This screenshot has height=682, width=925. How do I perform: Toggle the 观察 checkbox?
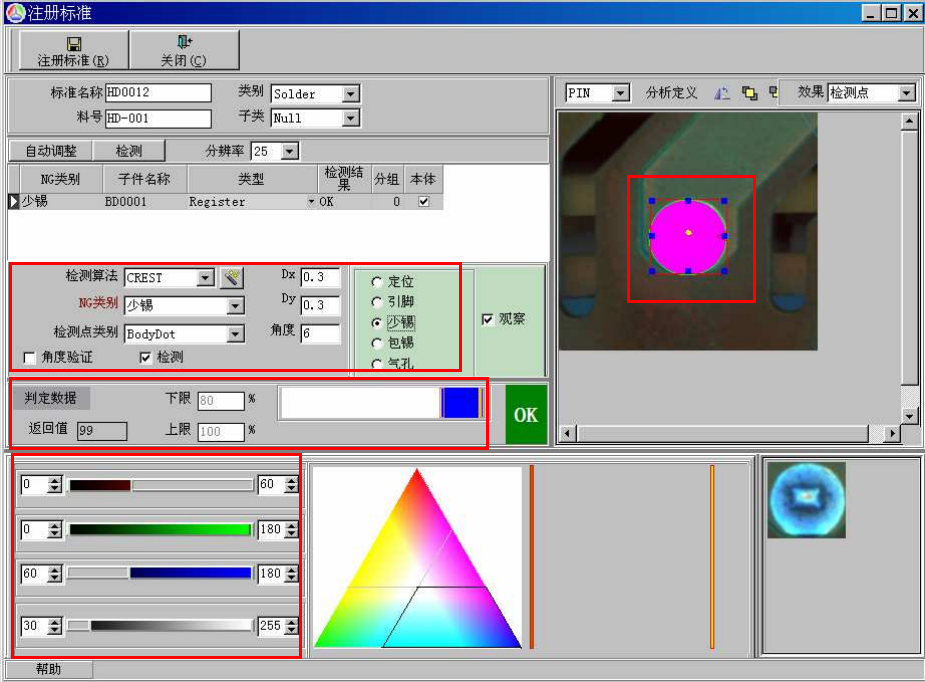pyautogui.click(x=487, y=319)
